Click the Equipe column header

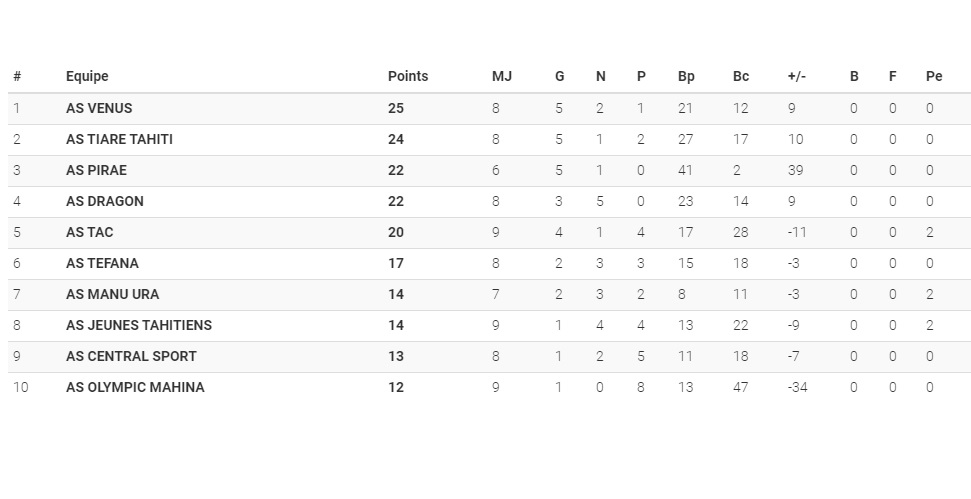(87, 76)
